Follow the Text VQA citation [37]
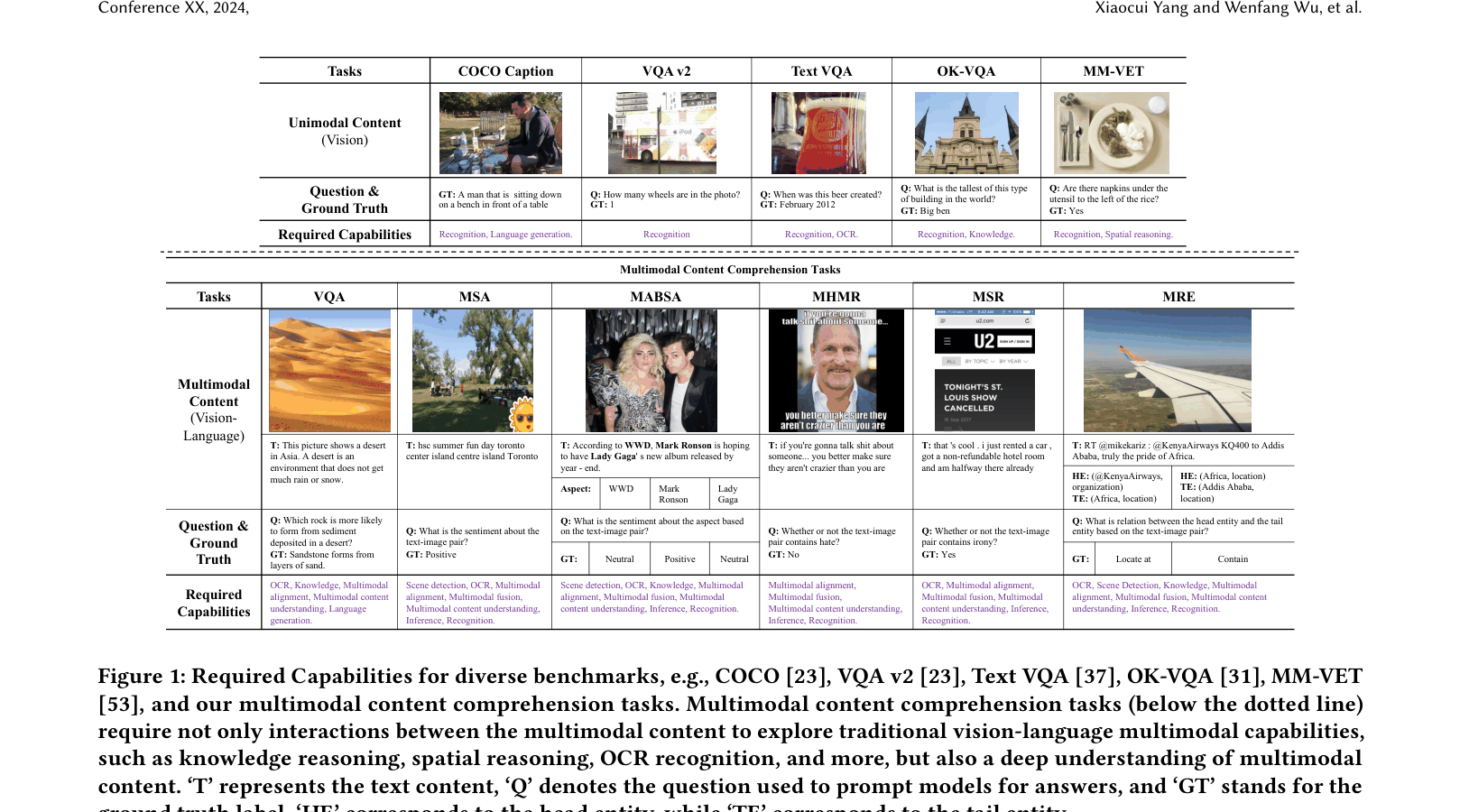This screenshot has height=812, width=1460. [1095, 677]
